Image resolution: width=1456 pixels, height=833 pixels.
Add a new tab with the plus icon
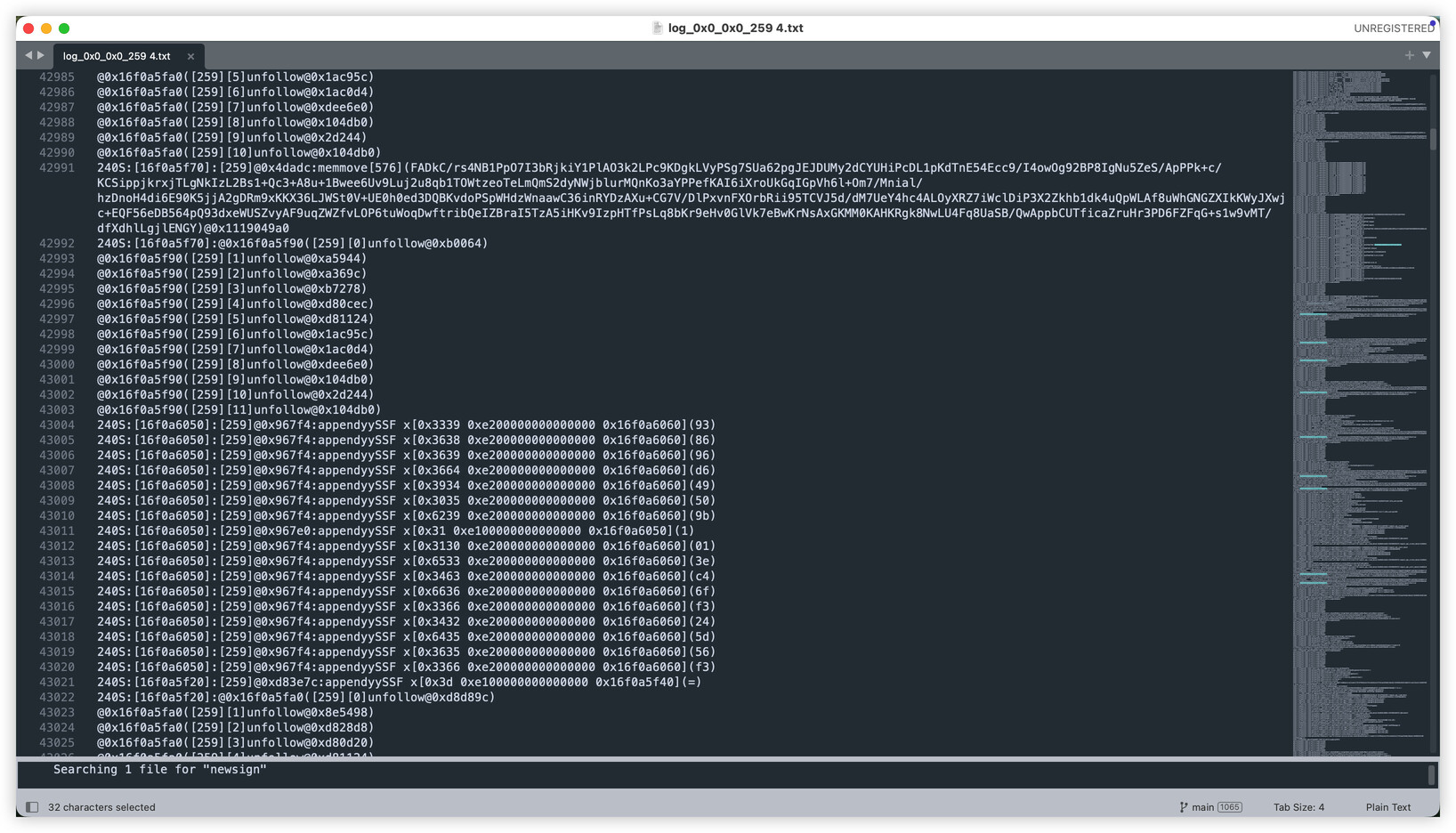(1409, 55)
